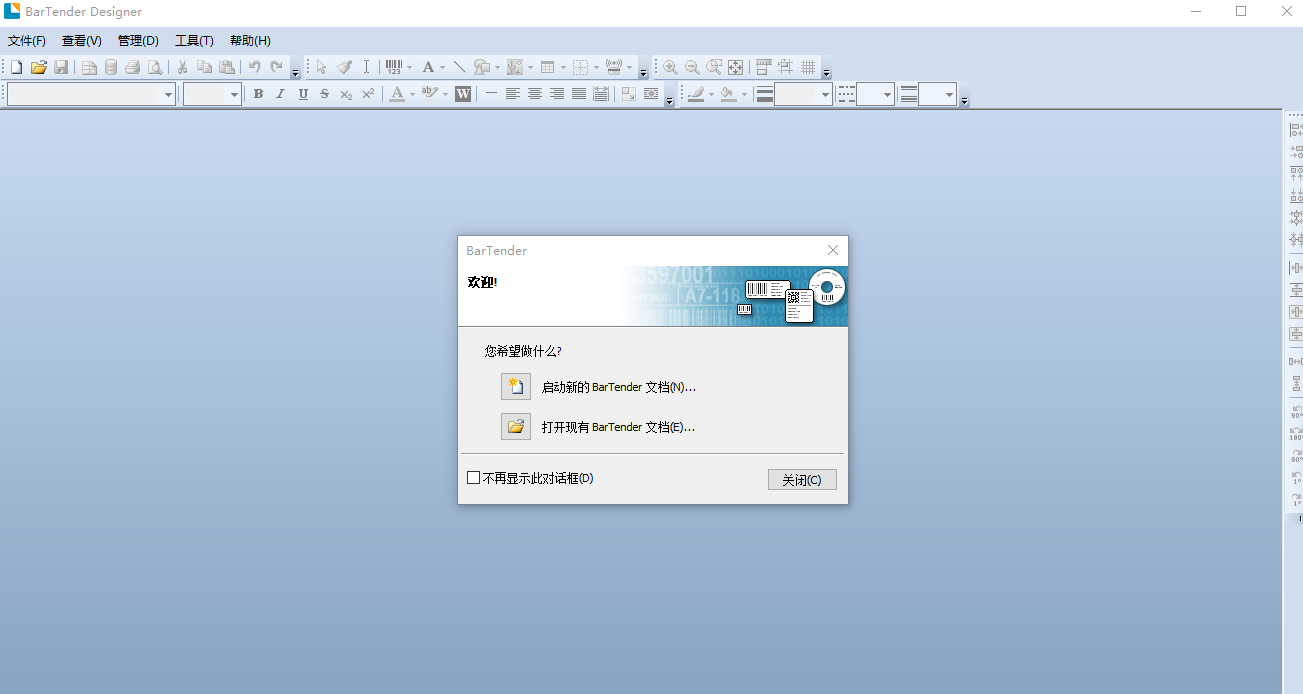
Task: Toggle Underline formatting
Action: tap(303, 94)
